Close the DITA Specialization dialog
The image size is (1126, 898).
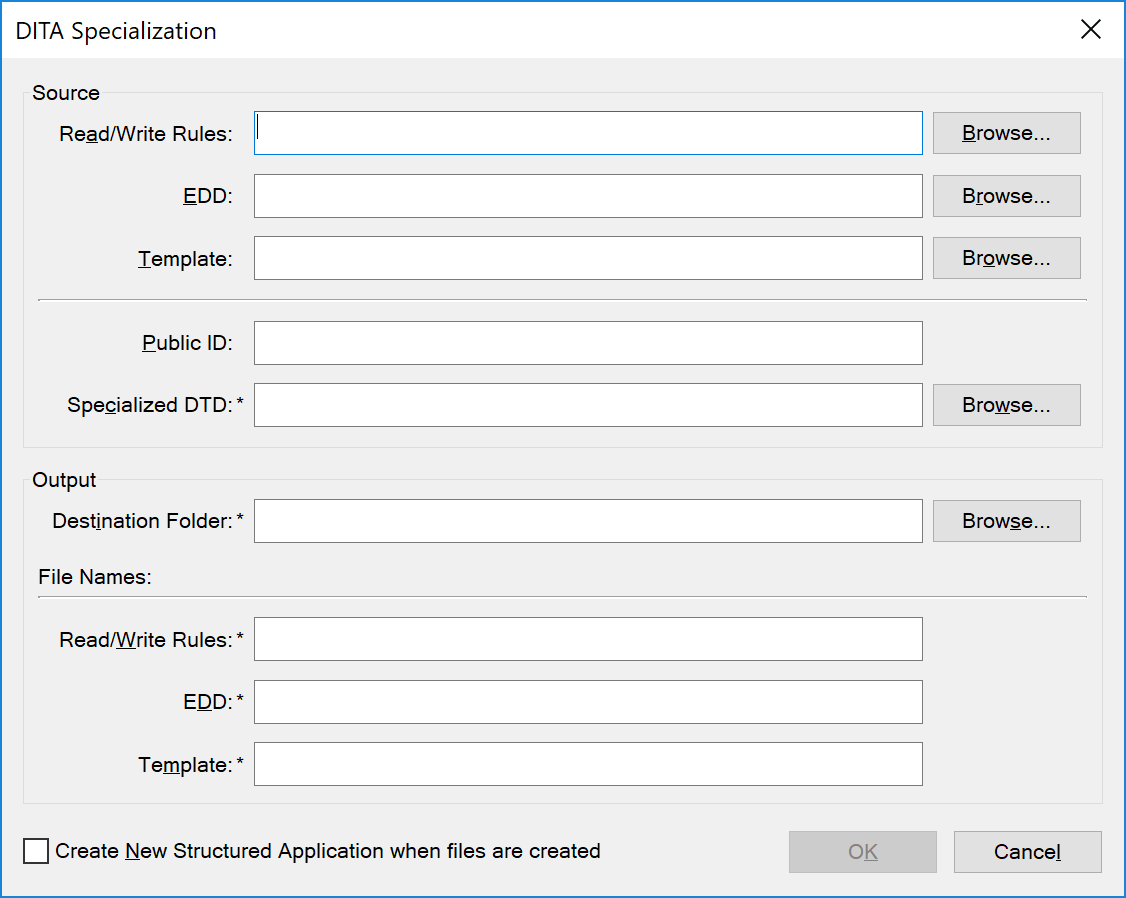click(x=1090, y=29)
